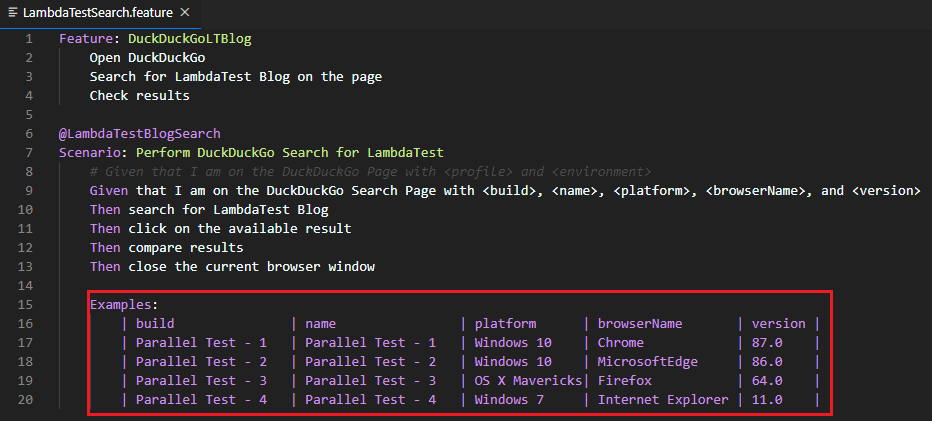
Task: Click the 'OS X Mavericks' platform cell
Action: 528,381
